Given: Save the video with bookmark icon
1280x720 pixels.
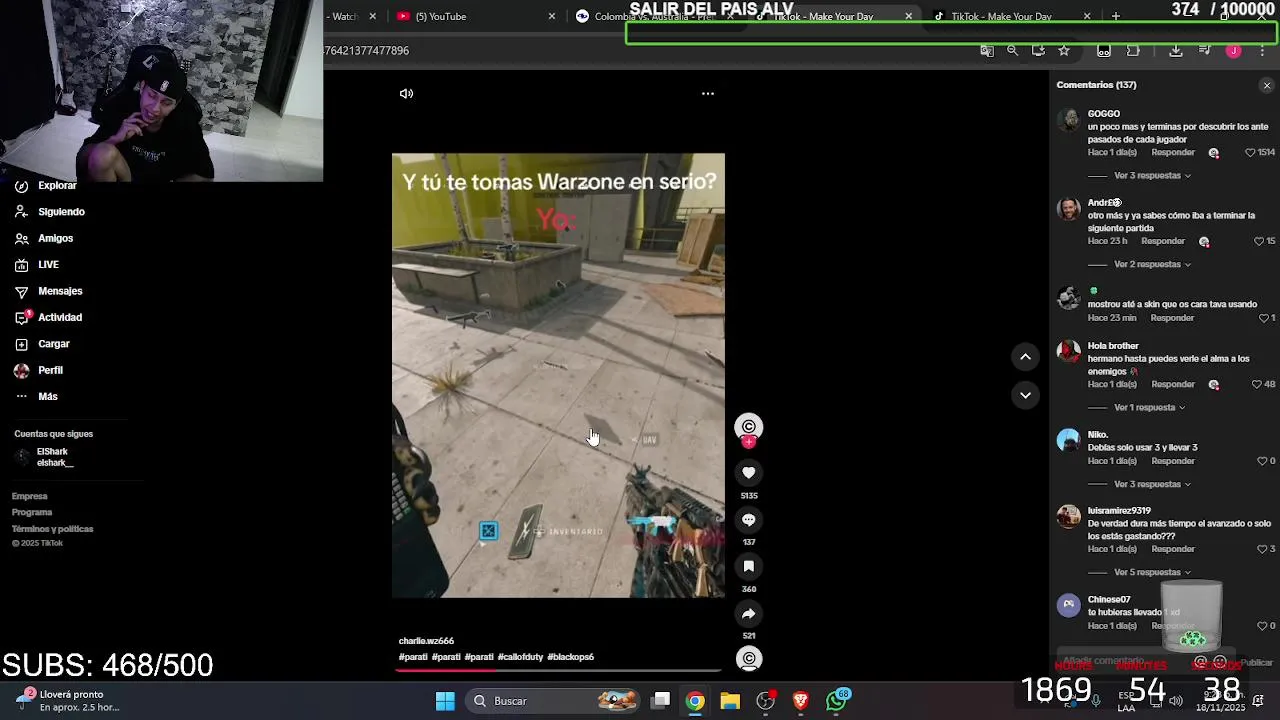Looking at the screenshot, I should (x=748, y=566).
